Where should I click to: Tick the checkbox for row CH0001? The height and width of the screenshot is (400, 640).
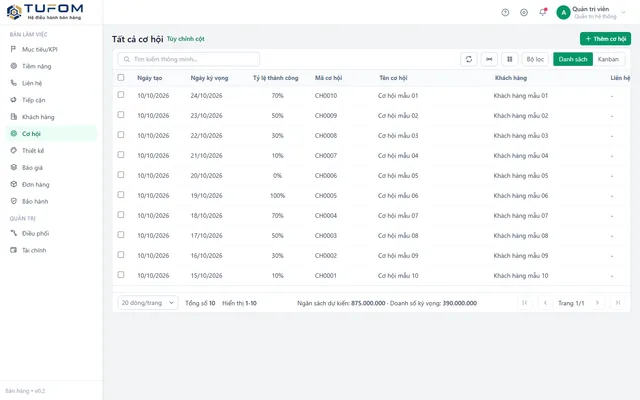click(121, 275)
